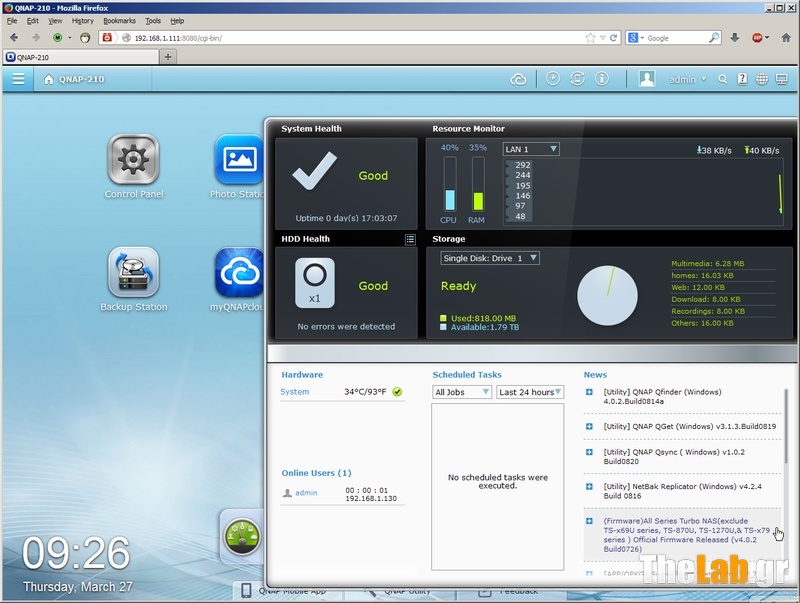Click the 'Used:818.00 MB' storage text

point(483,318)
